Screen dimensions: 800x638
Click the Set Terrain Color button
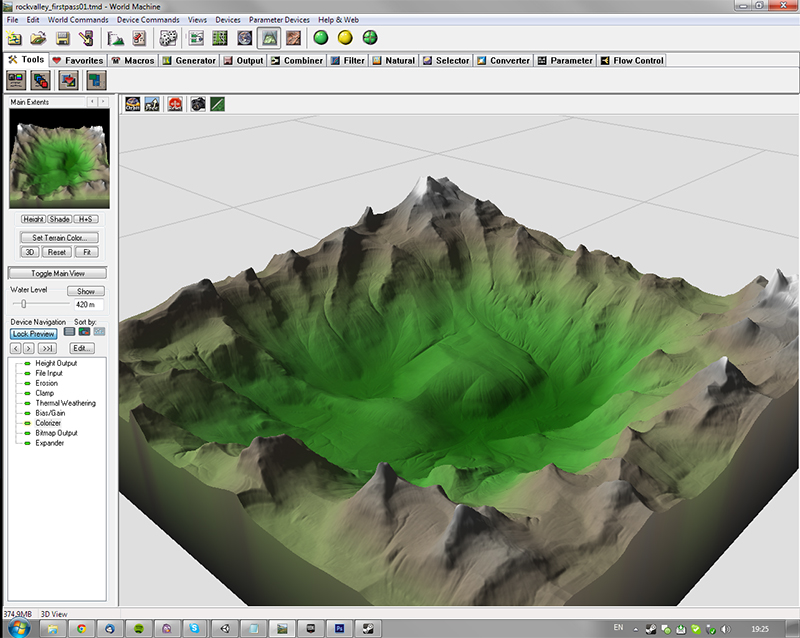tap(58, 238)
